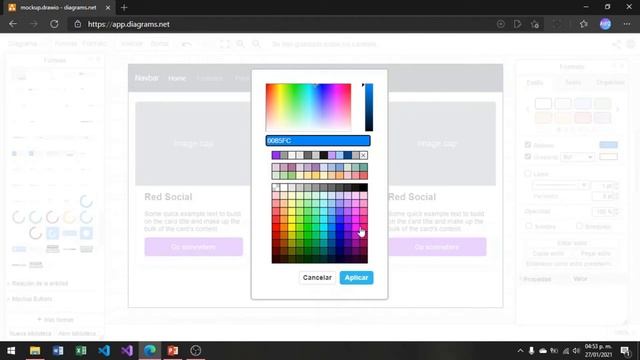This screenshot has width=640, height=360.
Task: Open Visual Studio from the taskbar
Action: tap(127, 351)
